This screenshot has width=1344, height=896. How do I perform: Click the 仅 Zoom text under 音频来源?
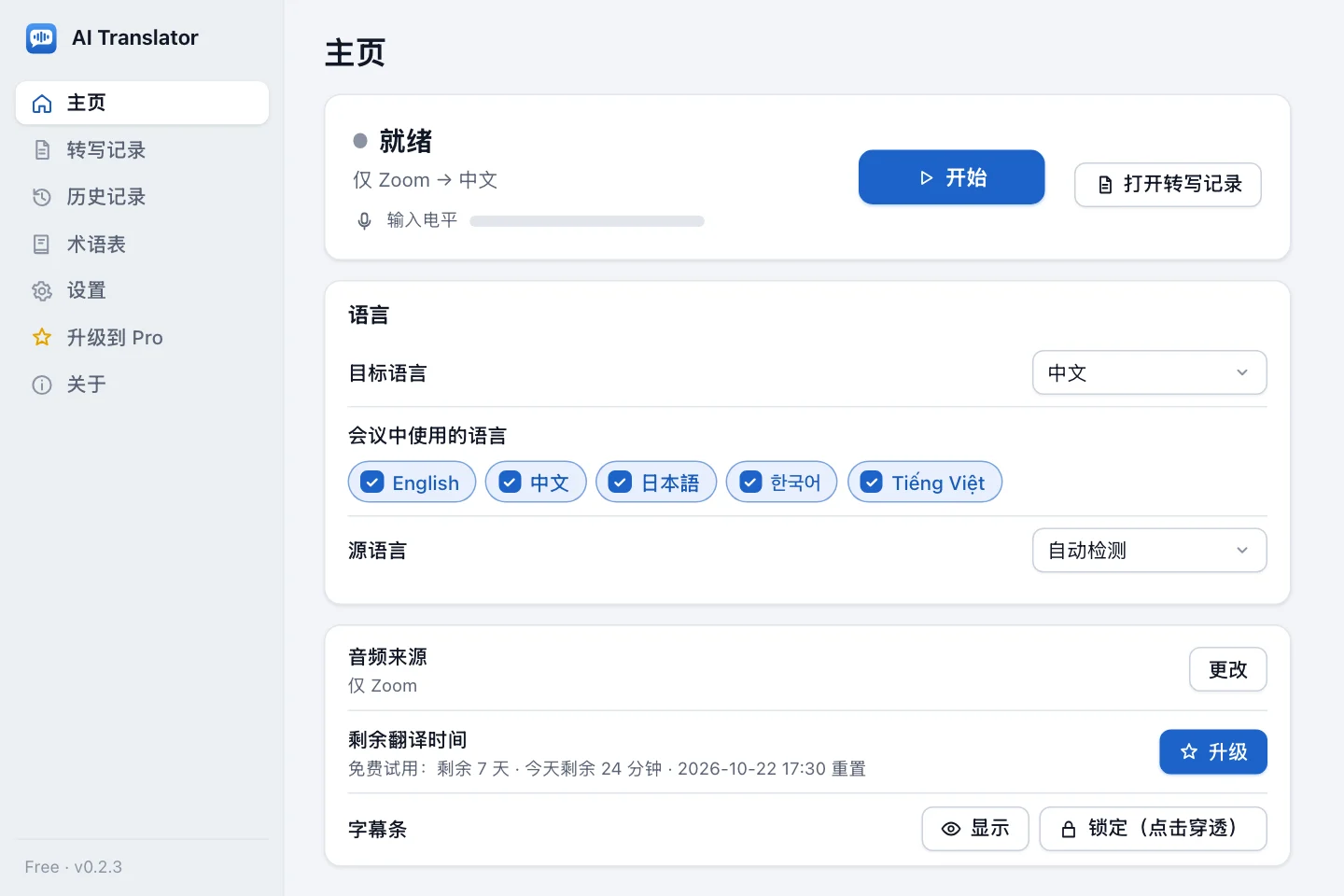tap(383, 686)
